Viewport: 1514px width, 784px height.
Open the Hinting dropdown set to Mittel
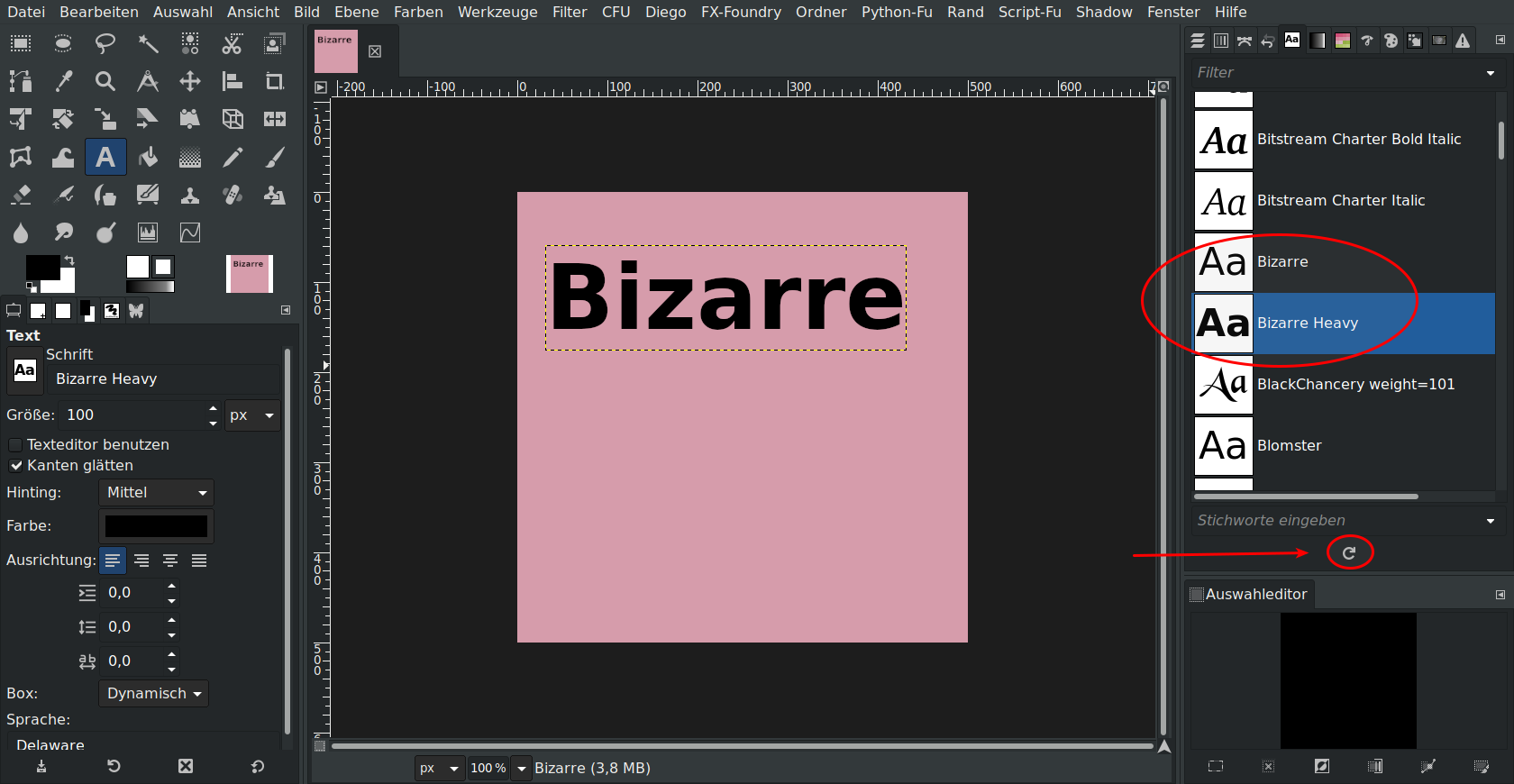coord(156,493)
